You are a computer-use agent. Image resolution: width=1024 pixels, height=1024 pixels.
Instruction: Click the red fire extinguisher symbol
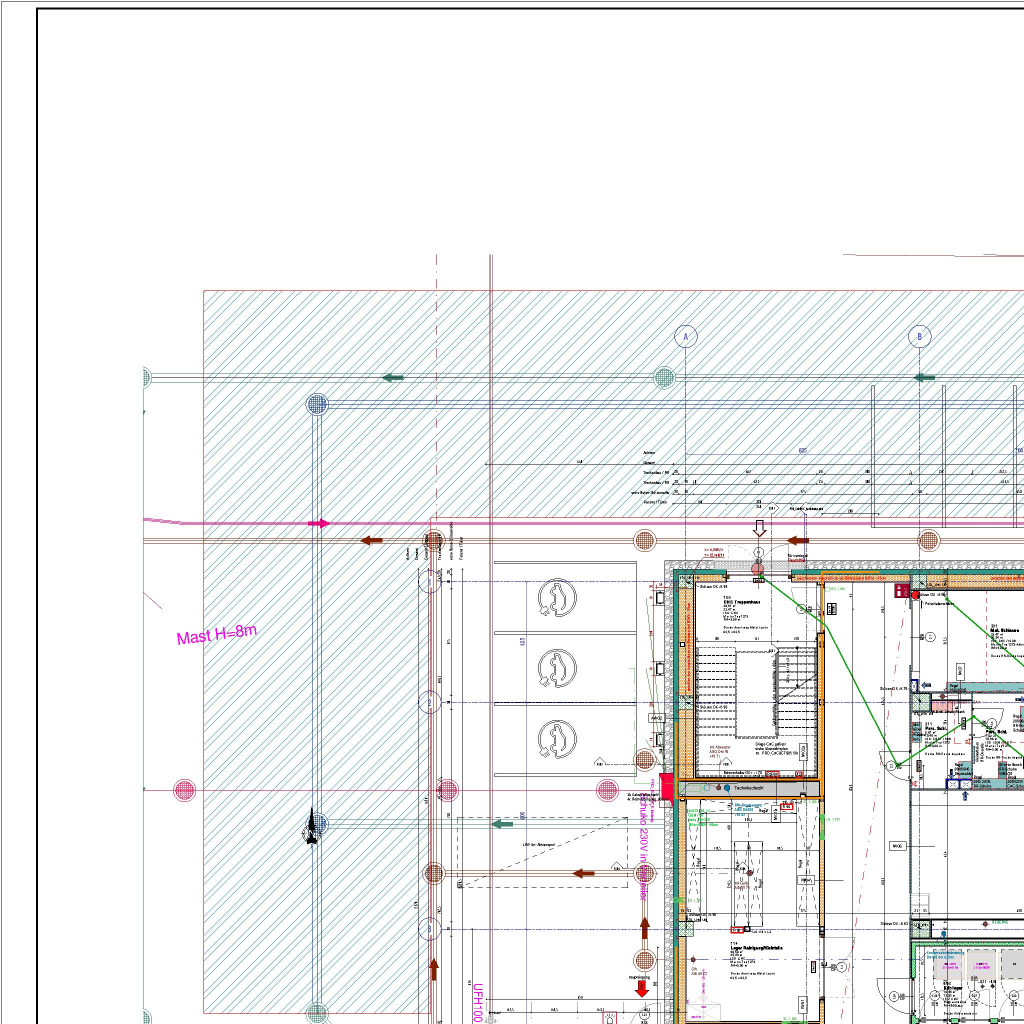[901, 592]
